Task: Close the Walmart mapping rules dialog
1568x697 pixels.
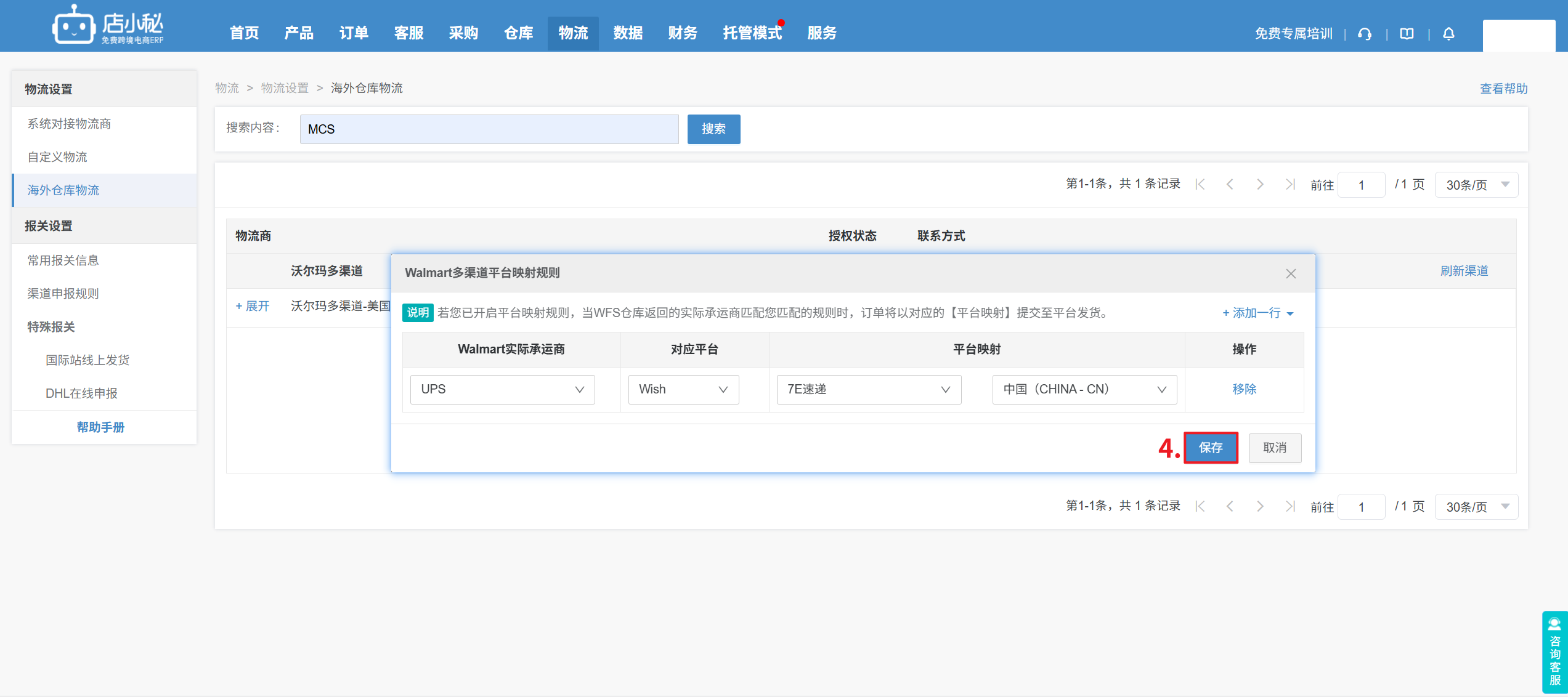Action: 1291,273
